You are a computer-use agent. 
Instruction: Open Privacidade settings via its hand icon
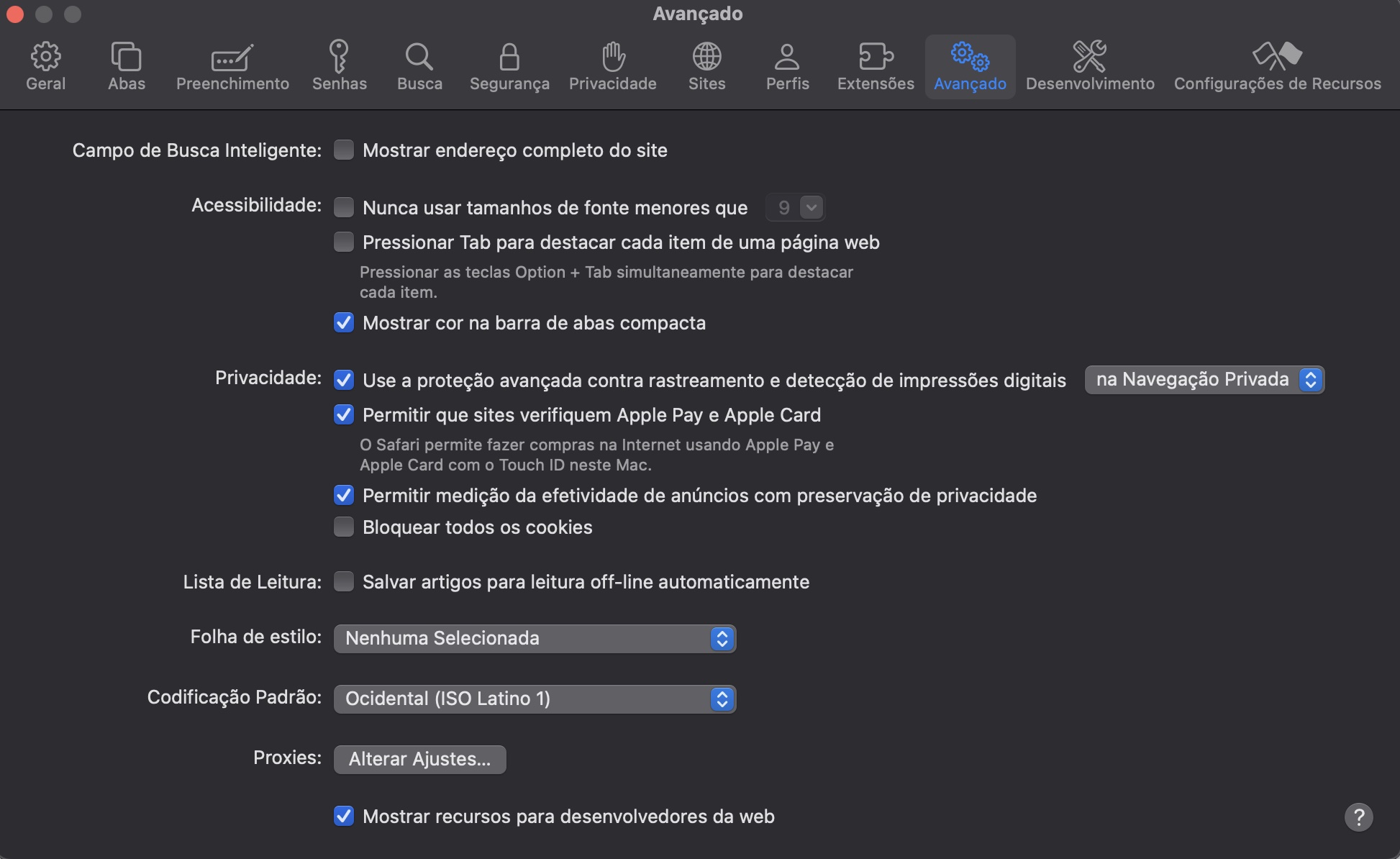click(612, 65)
